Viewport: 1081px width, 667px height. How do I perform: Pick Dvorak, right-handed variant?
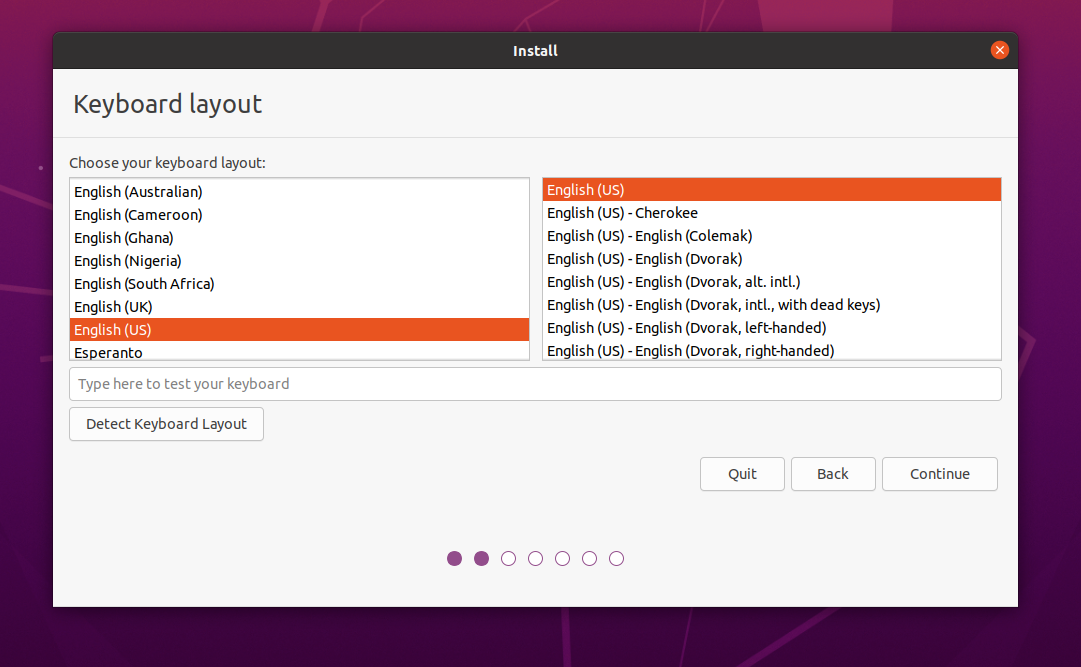[x=690, y=350]
